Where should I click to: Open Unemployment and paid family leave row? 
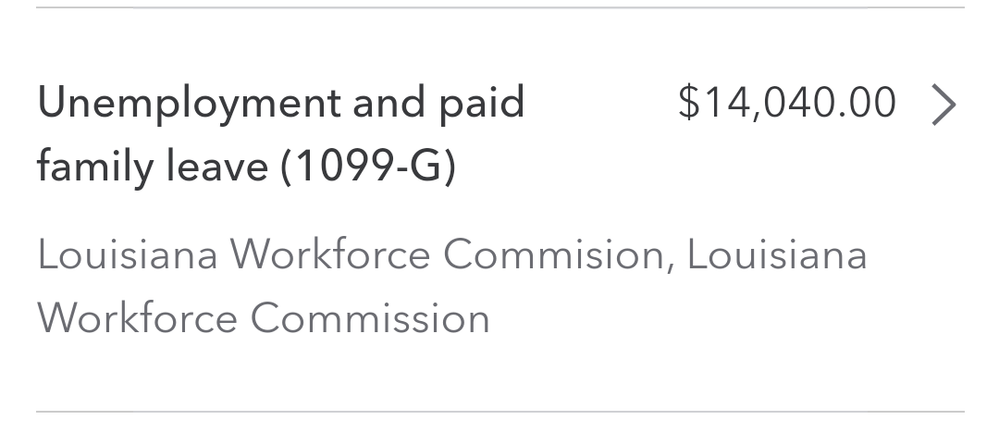[500, 210]
